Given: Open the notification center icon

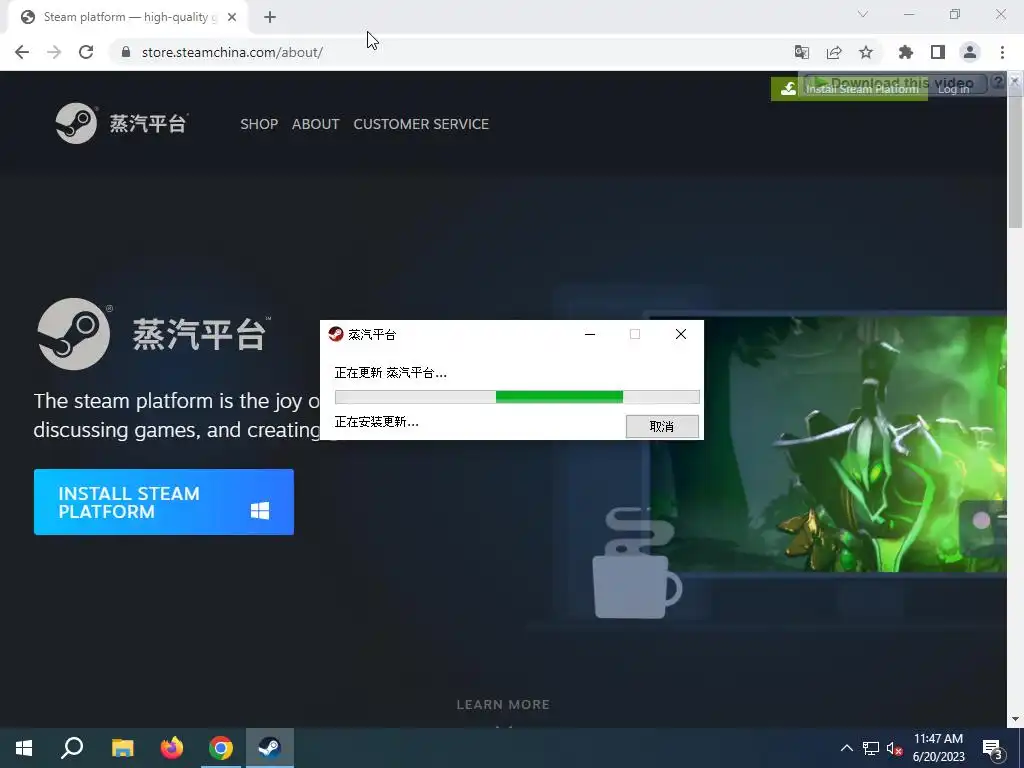Looking at the screenshot, I should pos(993,749).
